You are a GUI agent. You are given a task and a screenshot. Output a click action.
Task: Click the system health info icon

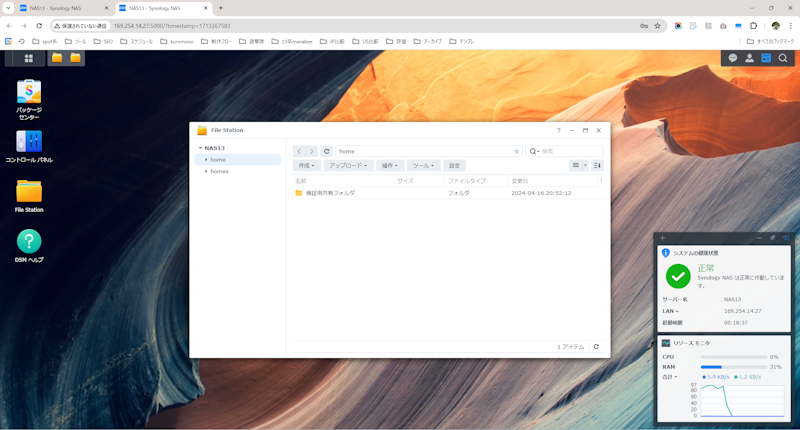[666, 253]
